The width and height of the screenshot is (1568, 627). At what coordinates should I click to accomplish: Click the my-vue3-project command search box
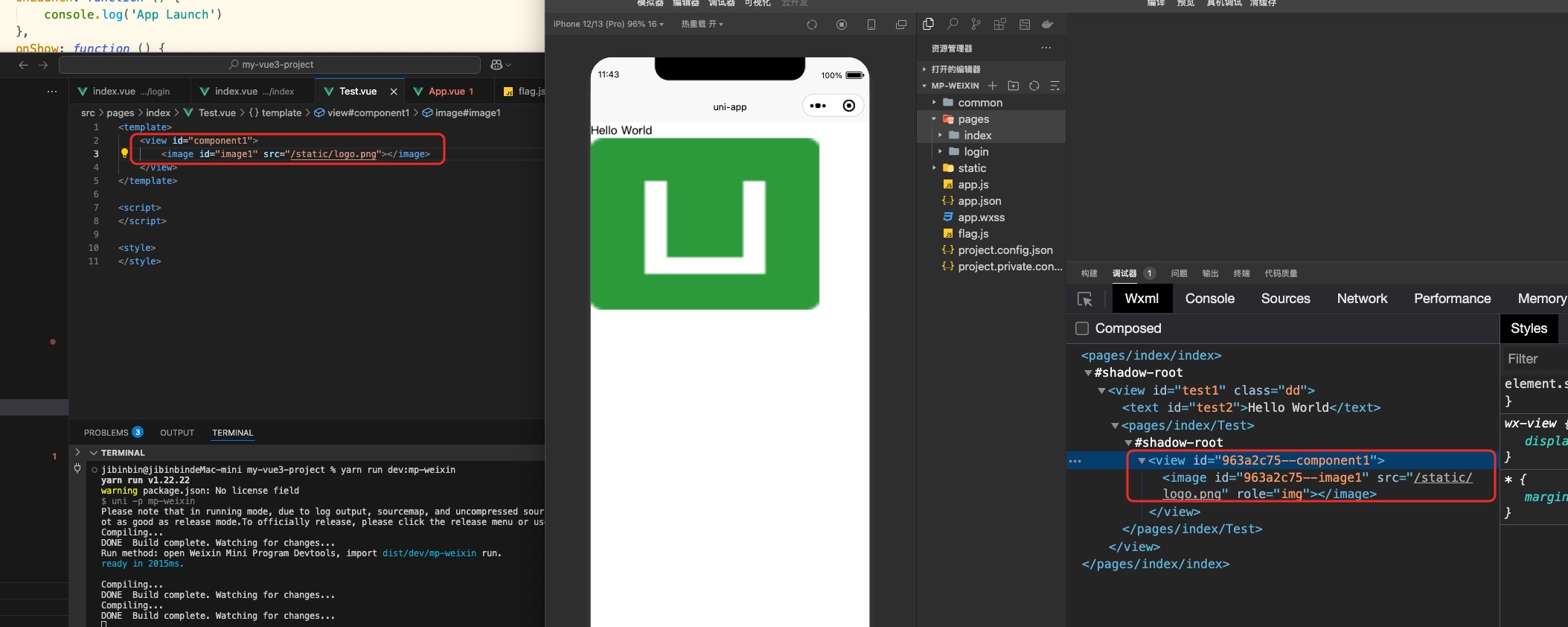pyautogui.click(x=270, y=65)
